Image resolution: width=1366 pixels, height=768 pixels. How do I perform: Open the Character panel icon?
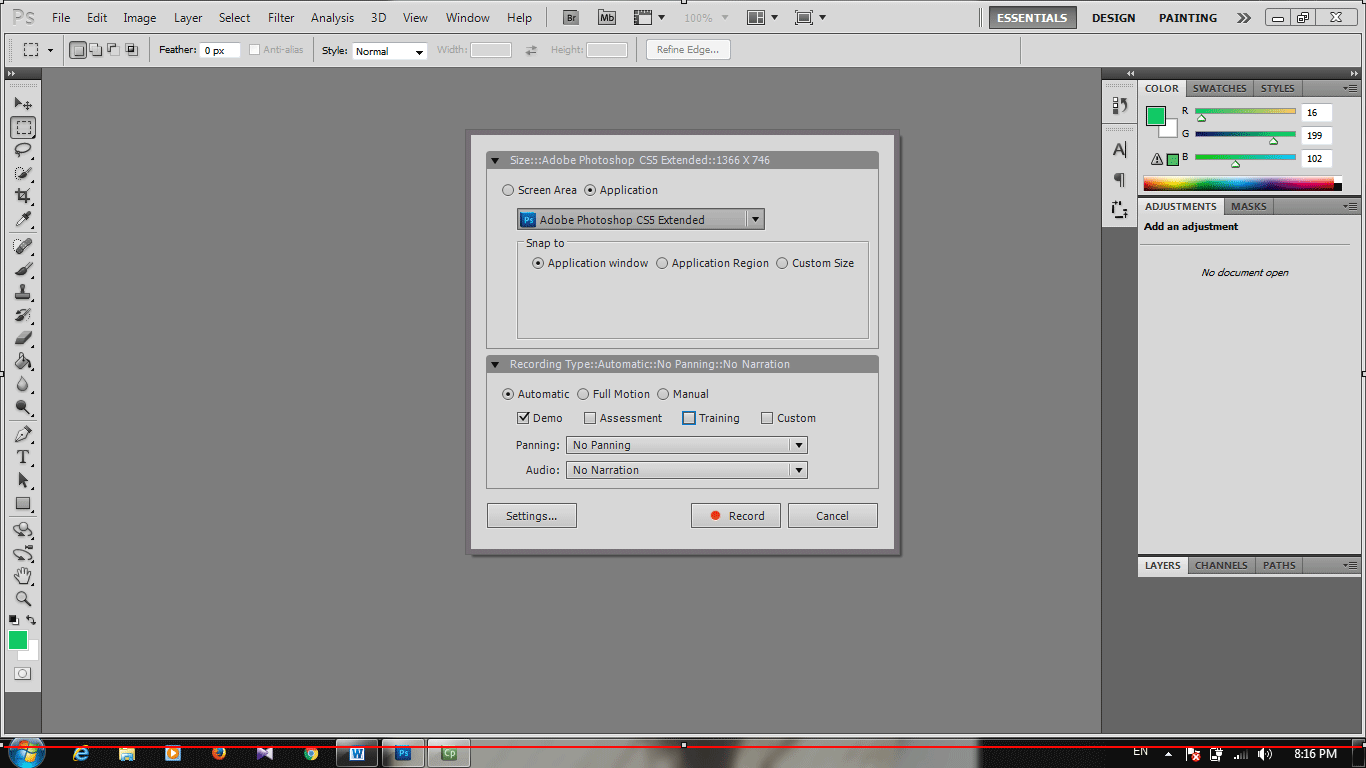(1120, 150)
